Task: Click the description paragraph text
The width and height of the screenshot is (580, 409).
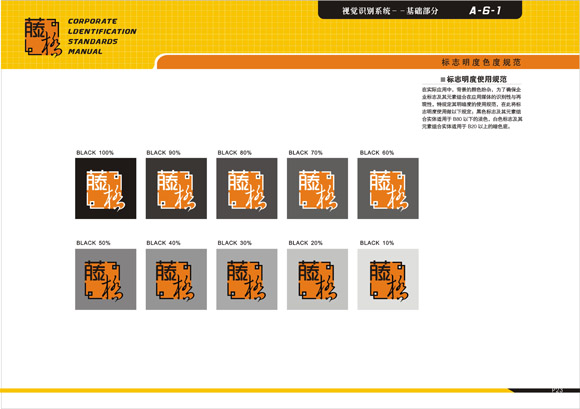Action: pos(472,108)
